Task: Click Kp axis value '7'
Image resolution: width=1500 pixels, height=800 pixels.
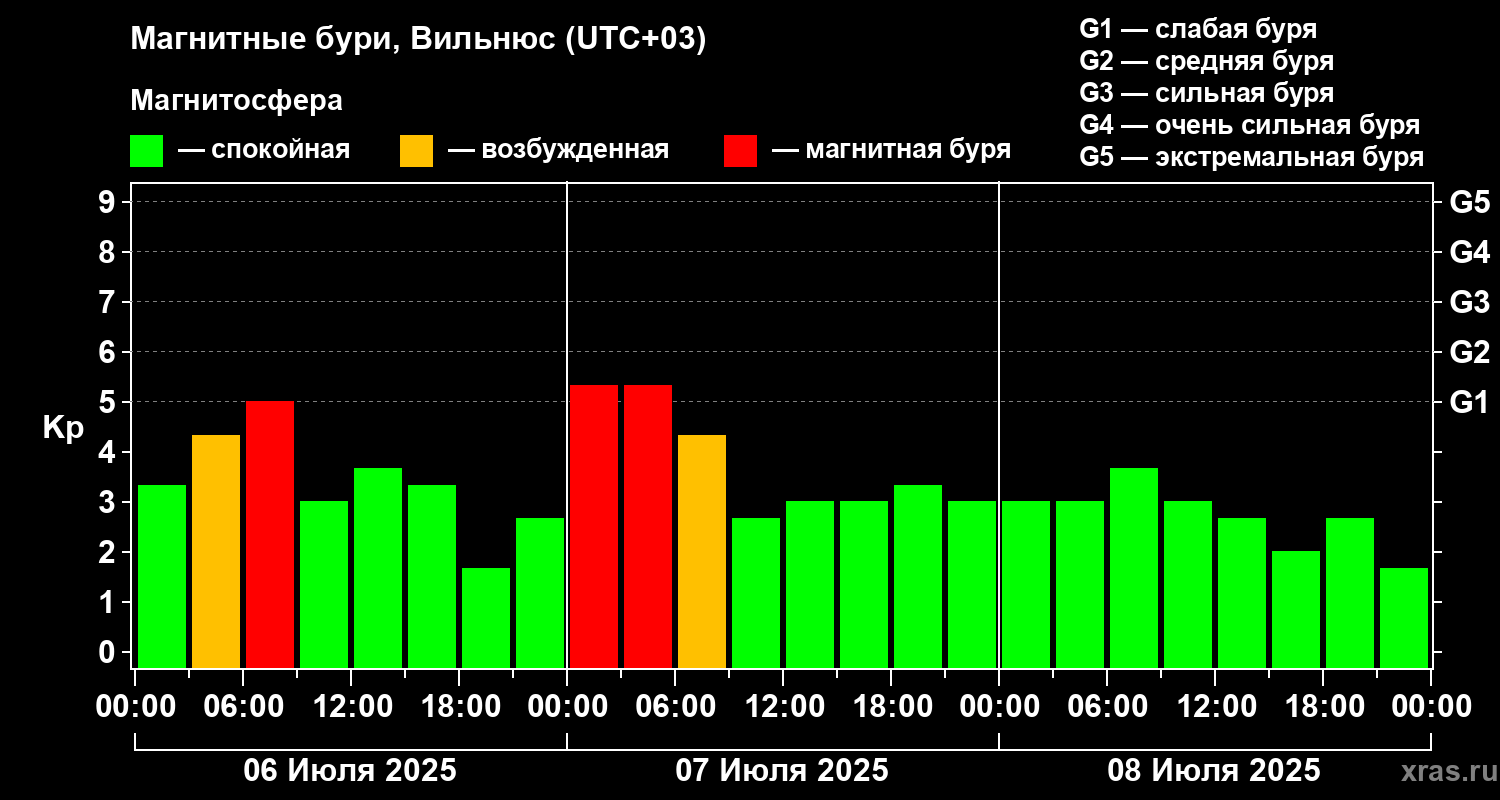Action: (x=109, y=302)
